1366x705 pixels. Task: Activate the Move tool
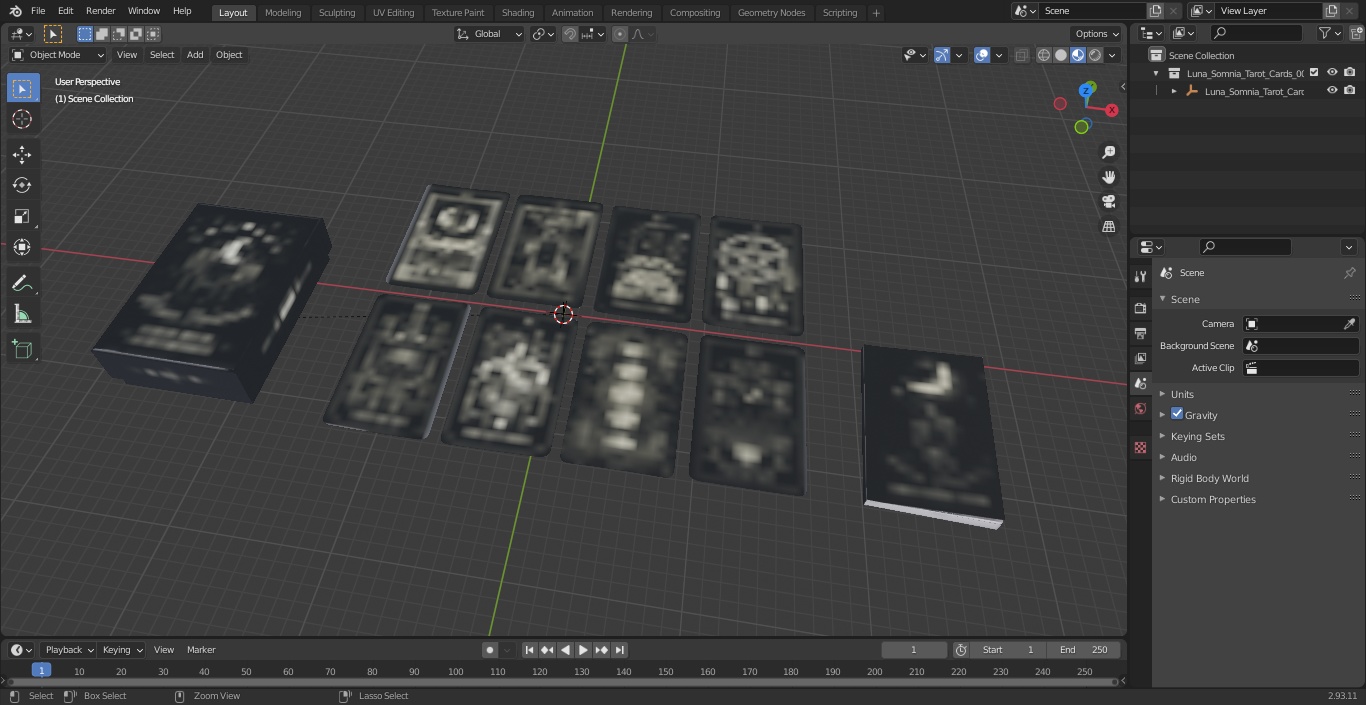[22, 154]
